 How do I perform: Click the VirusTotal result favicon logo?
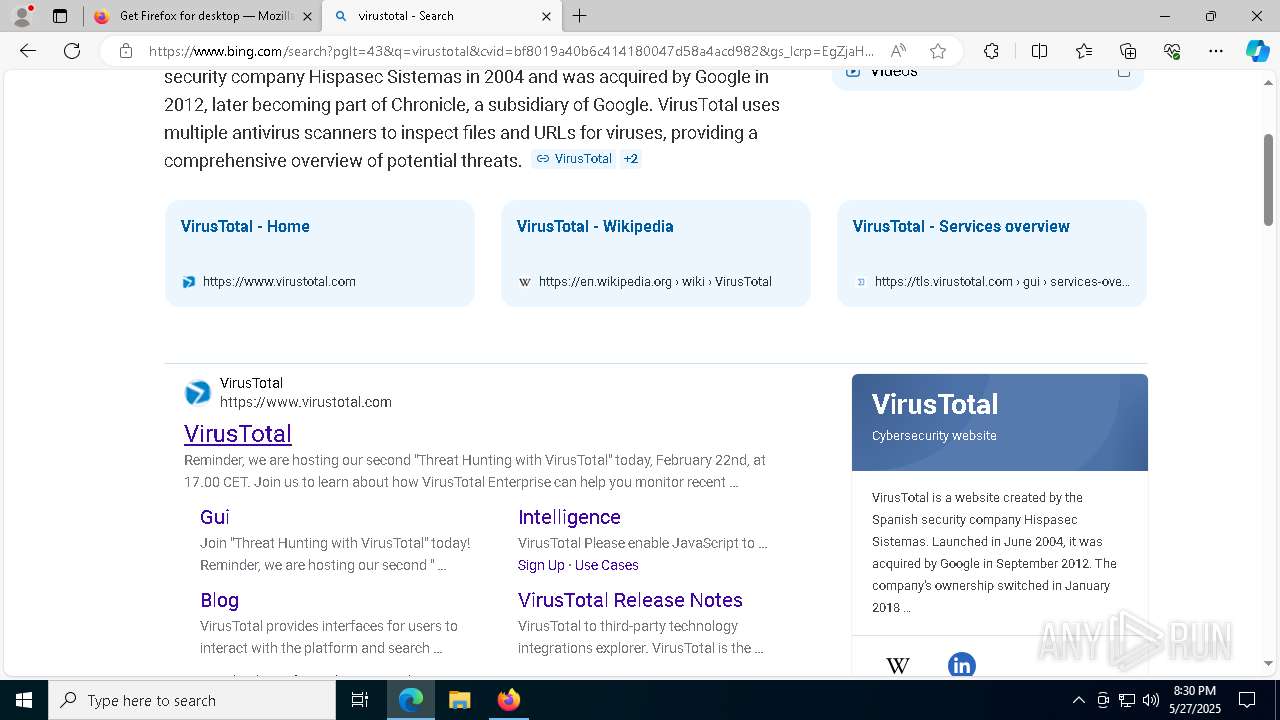click(x=198, y=393)
